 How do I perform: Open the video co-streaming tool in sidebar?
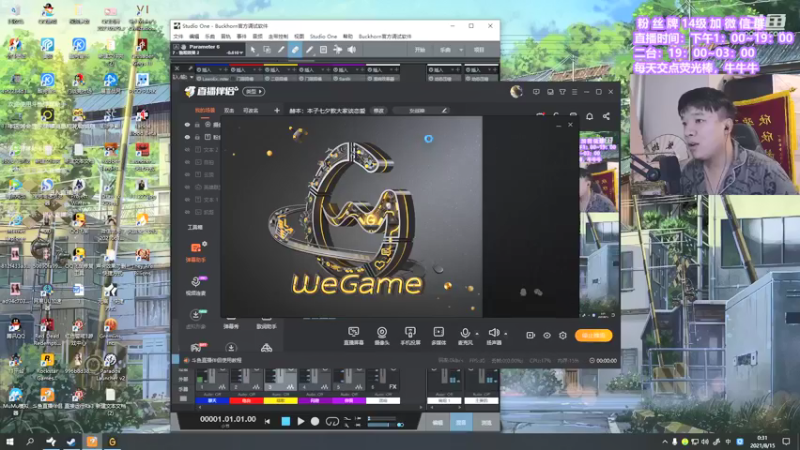pos(196,286)
